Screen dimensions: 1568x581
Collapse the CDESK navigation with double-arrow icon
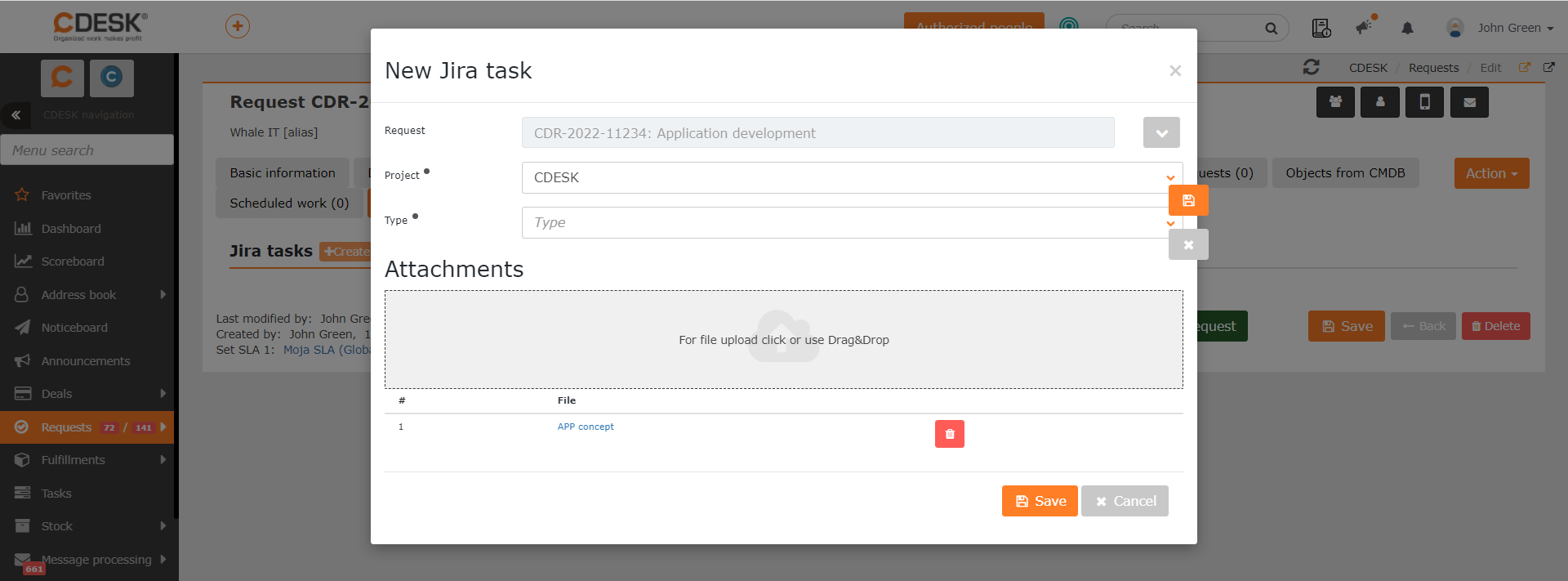point(16,115)
